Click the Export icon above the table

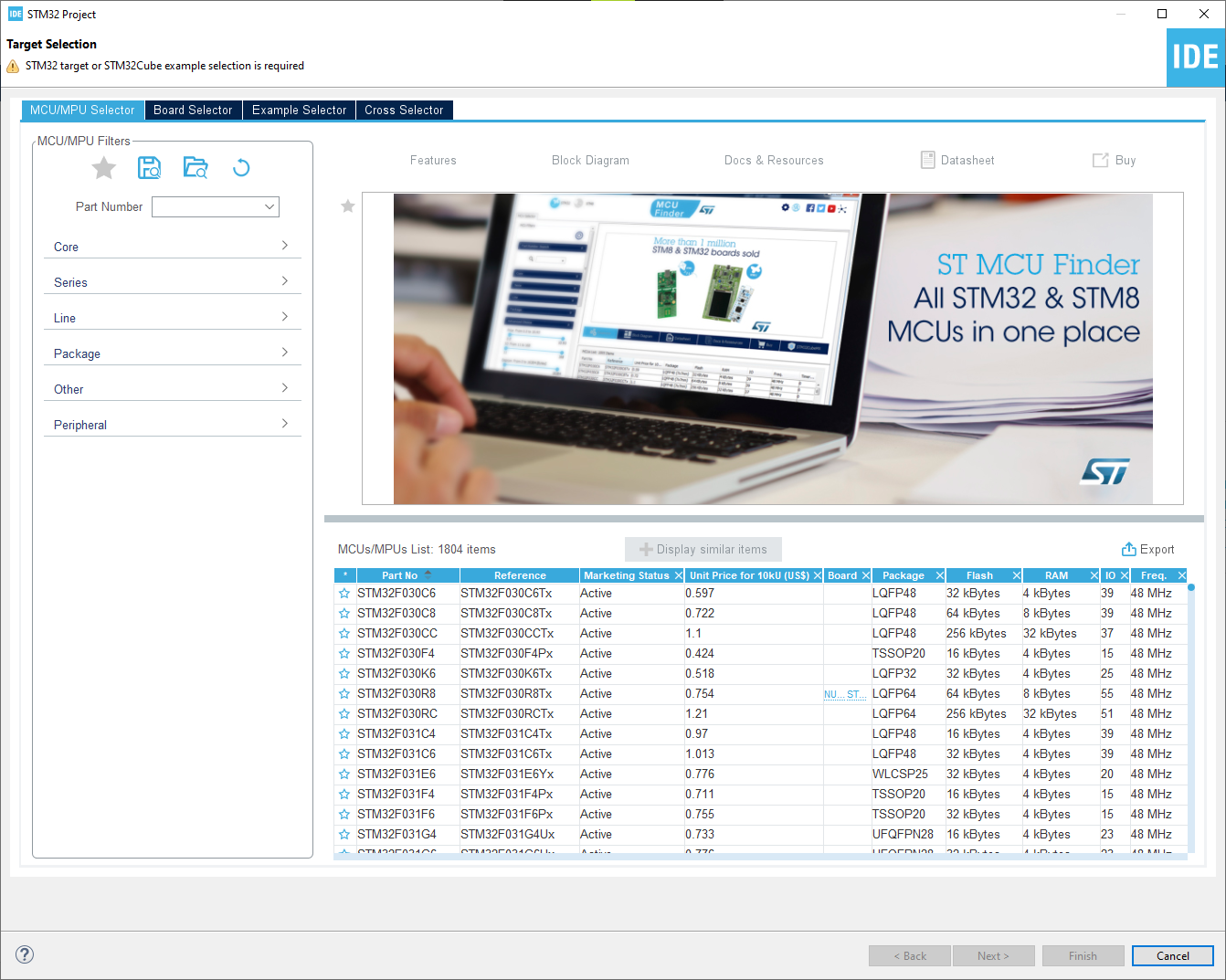pos(1129,549)
